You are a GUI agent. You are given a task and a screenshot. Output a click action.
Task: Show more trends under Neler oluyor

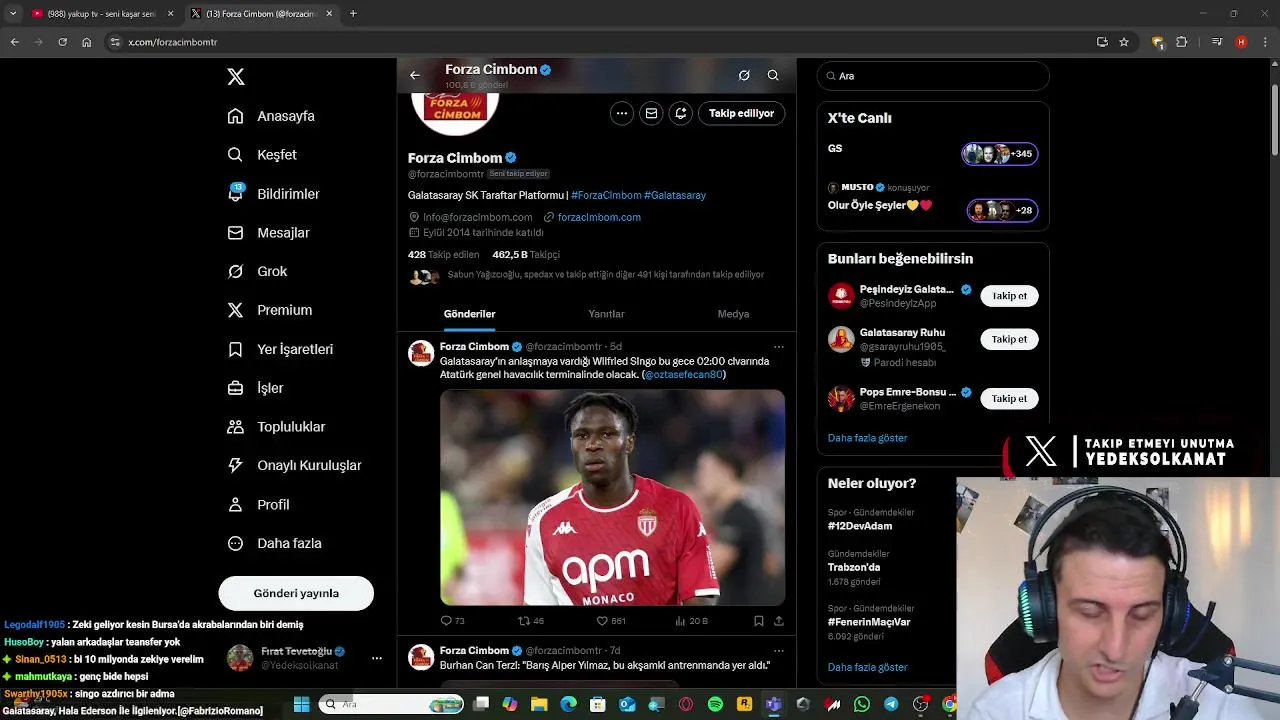(x=867, y=667)
